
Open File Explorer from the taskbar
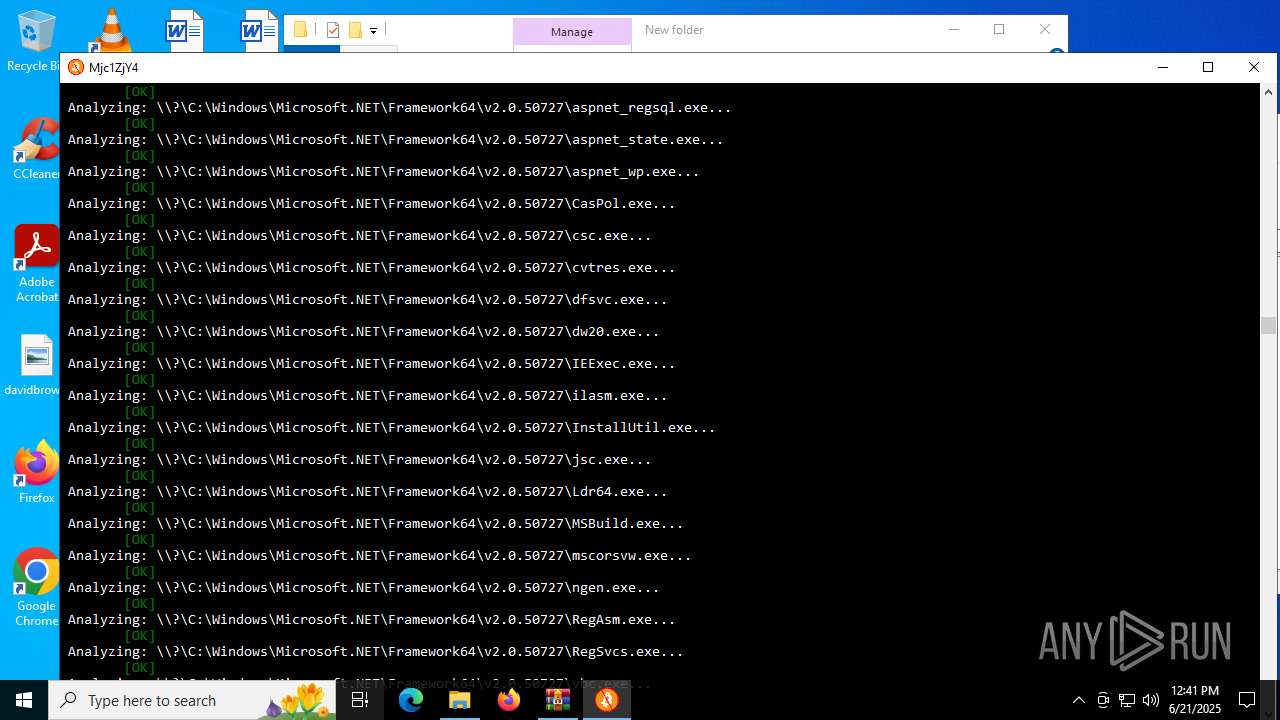point(459,700)
